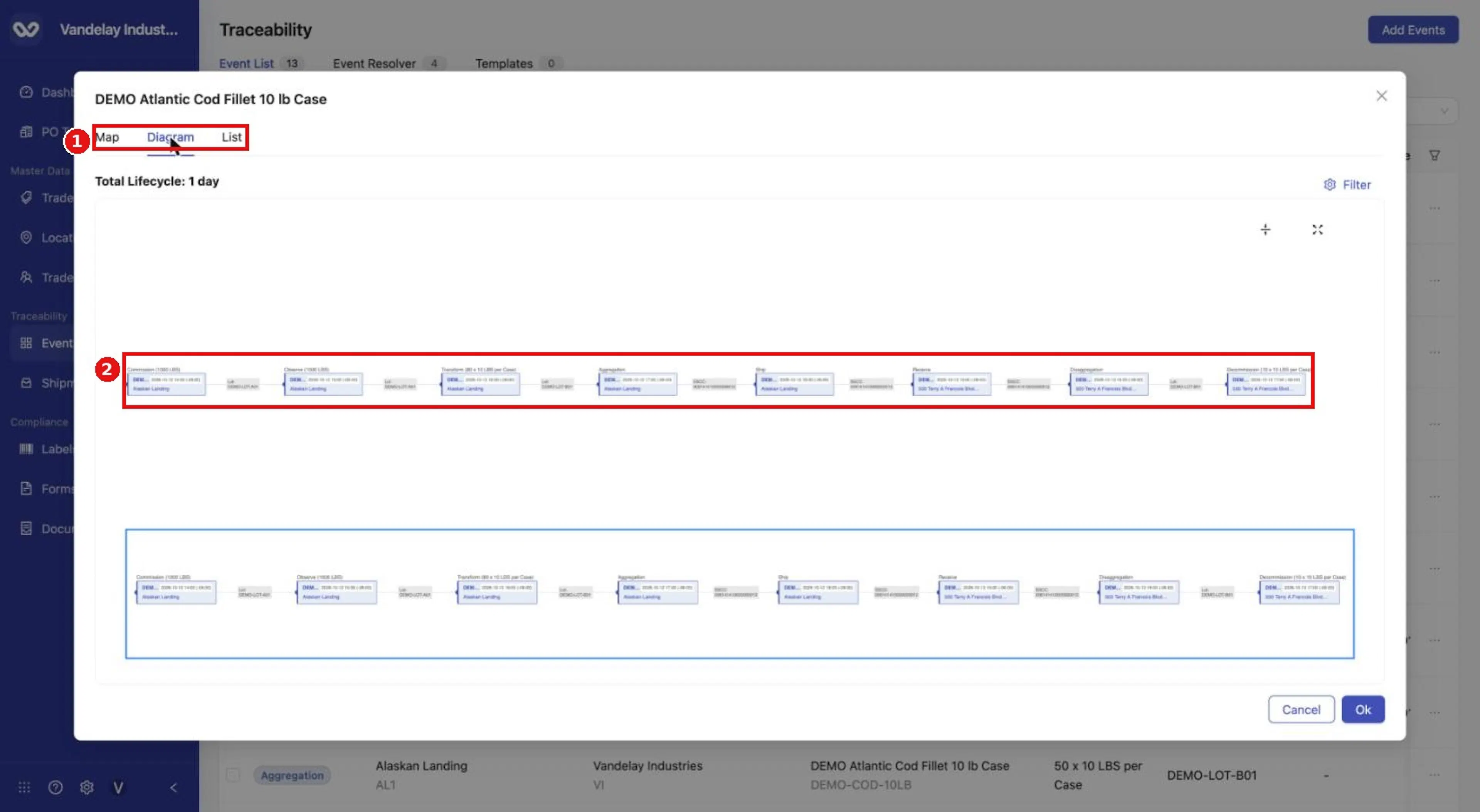Open Dashboard from sidebar icon
1480x812 pixels.
(x=26, y=92)
